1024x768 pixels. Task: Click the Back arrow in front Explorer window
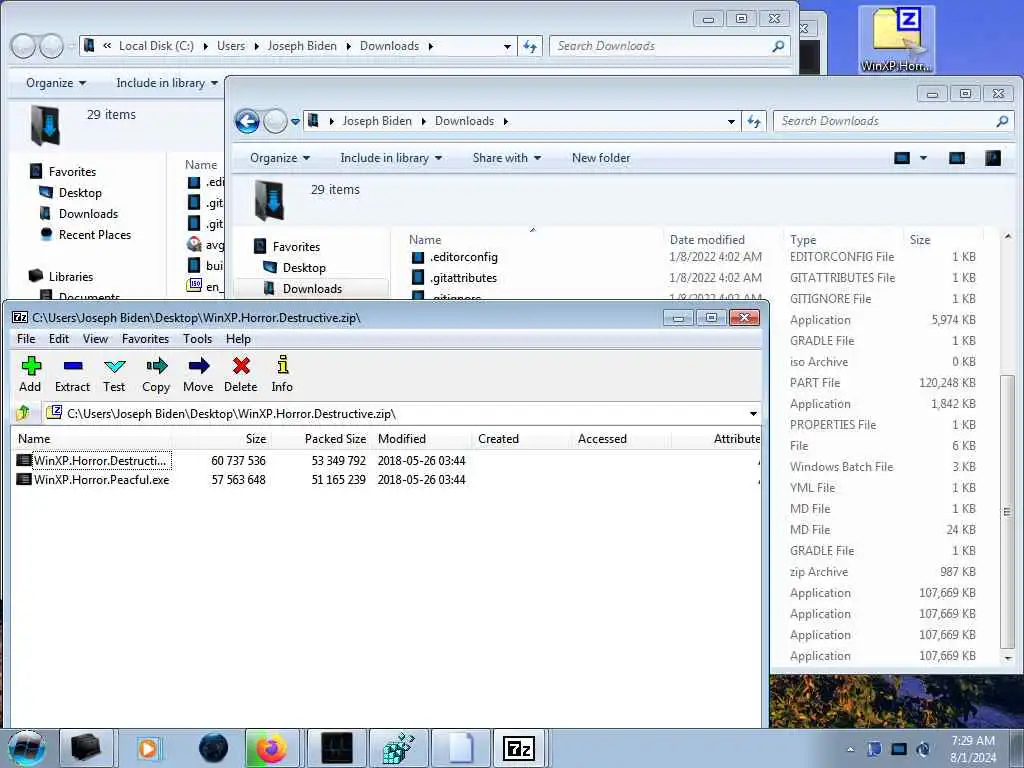(248, 121)
